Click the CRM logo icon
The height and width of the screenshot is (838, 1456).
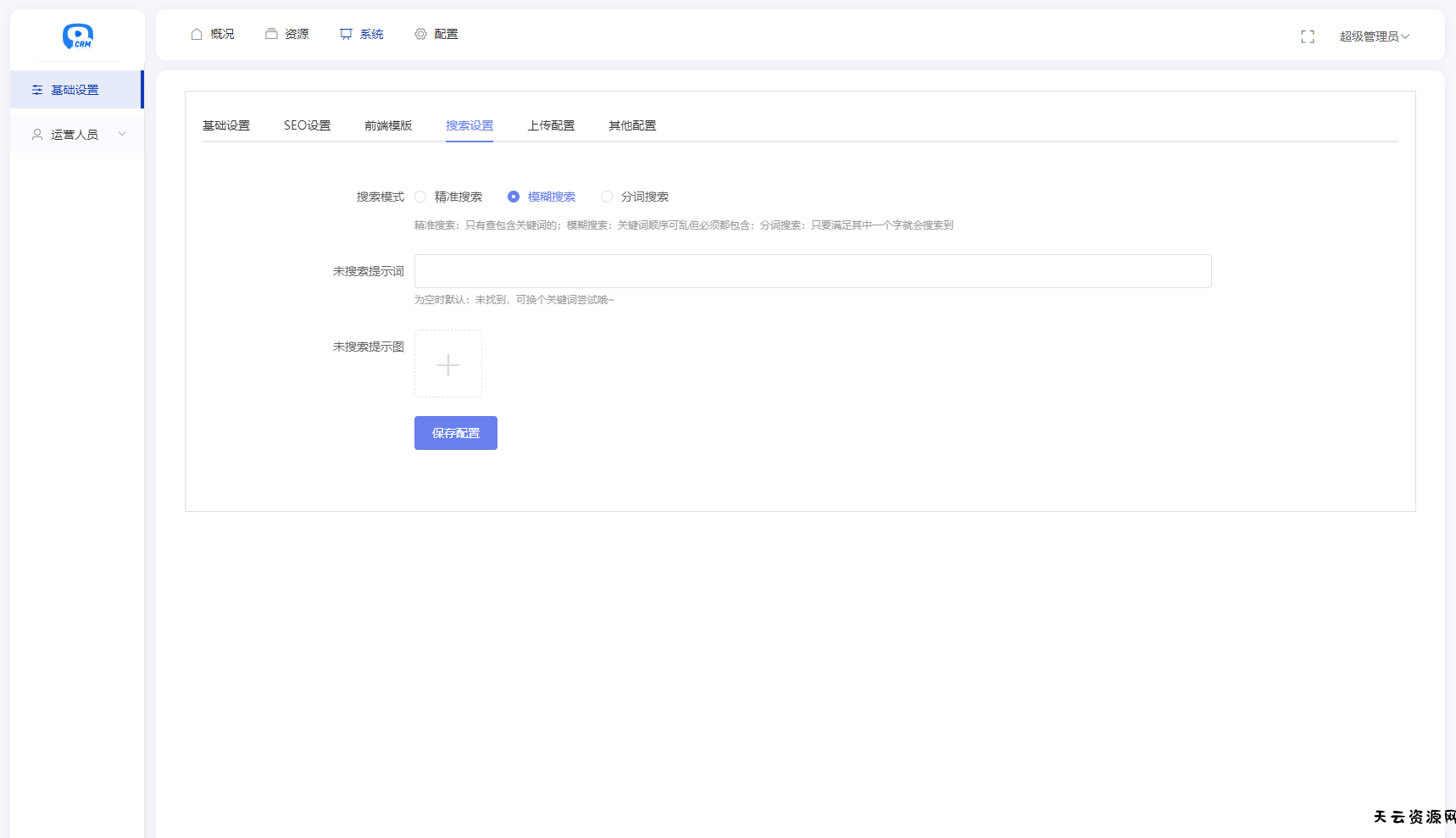77,36
